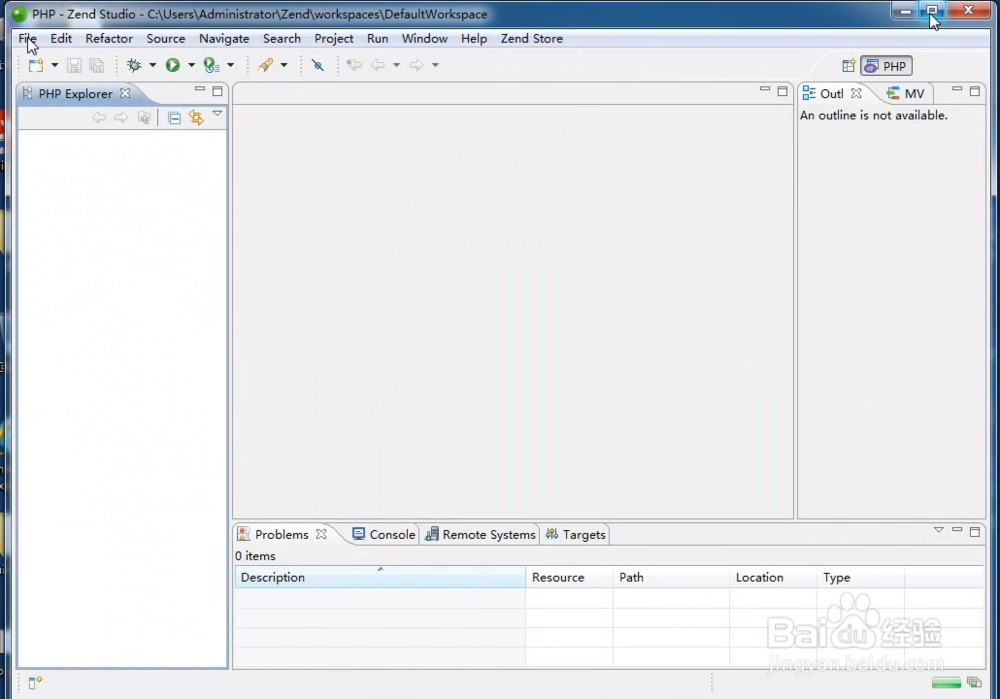Open the Back history dropdown arrow
The height and width of the screenshot is (699, 1000).
coord(396,65)
